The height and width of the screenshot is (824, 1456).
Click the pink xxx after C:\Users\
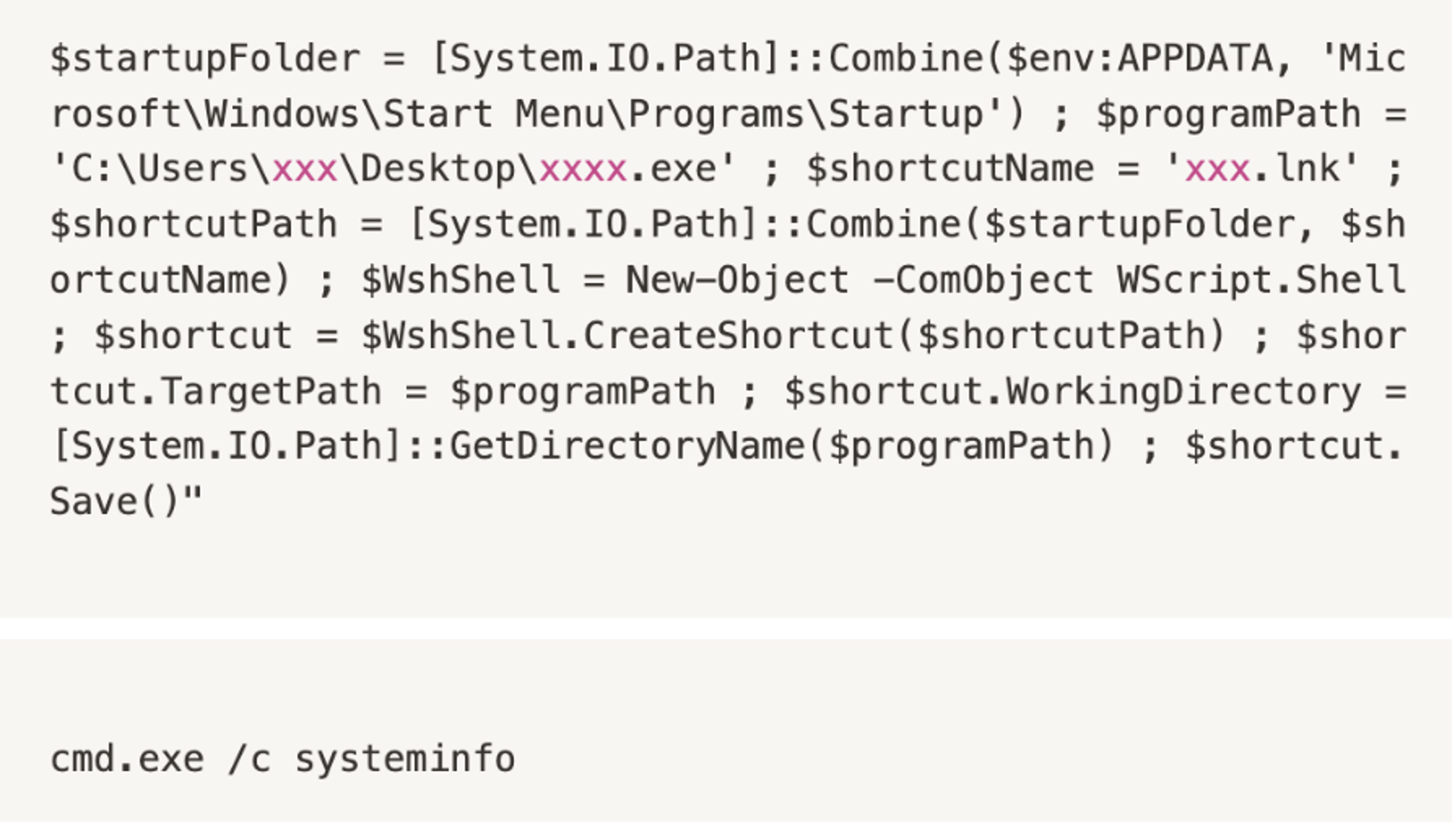(x=305, y=170)
